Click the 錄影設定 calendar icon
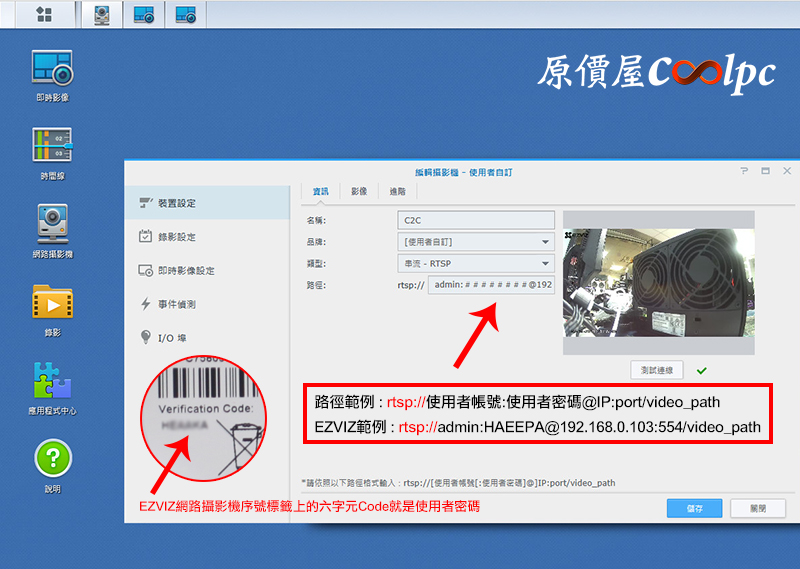 point(145,236)
